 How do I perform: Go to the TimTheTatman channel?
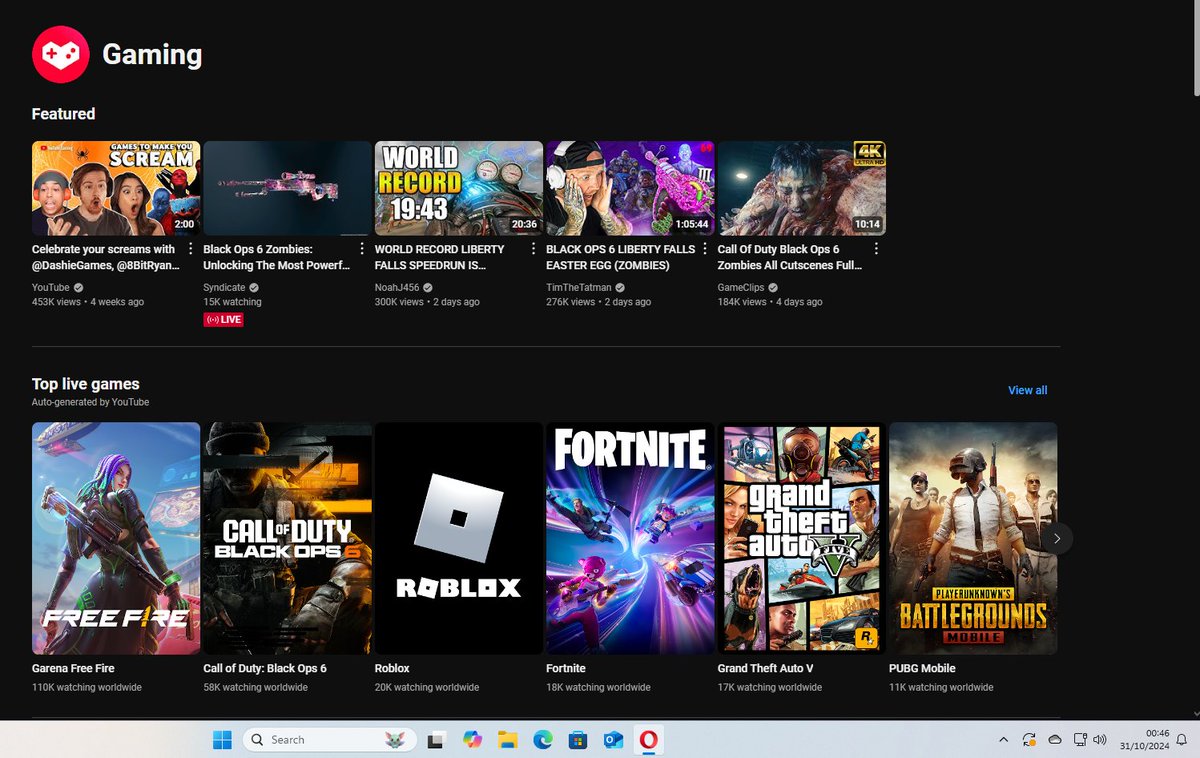tap(579, 287)
